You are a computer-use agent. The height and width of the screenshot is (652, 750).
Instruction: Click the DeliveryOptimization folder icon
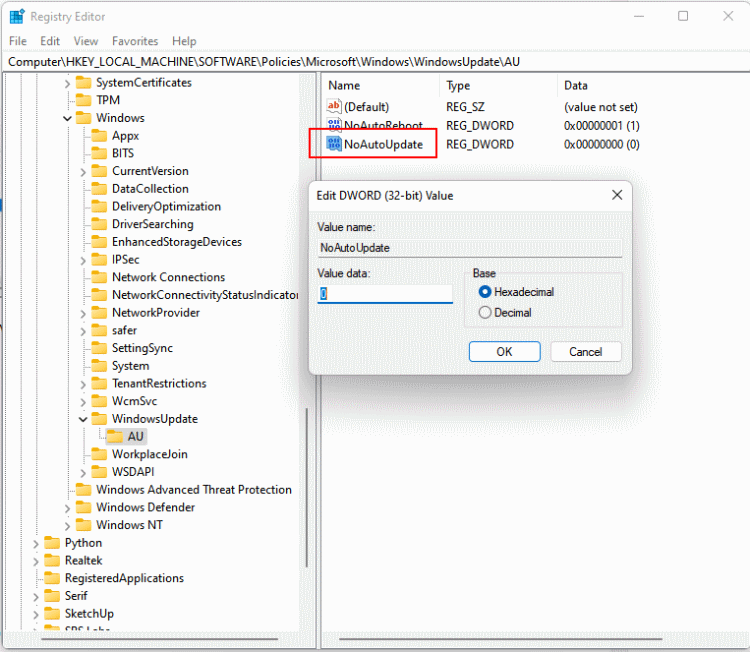pyautogui.click(x=99, y=206)
